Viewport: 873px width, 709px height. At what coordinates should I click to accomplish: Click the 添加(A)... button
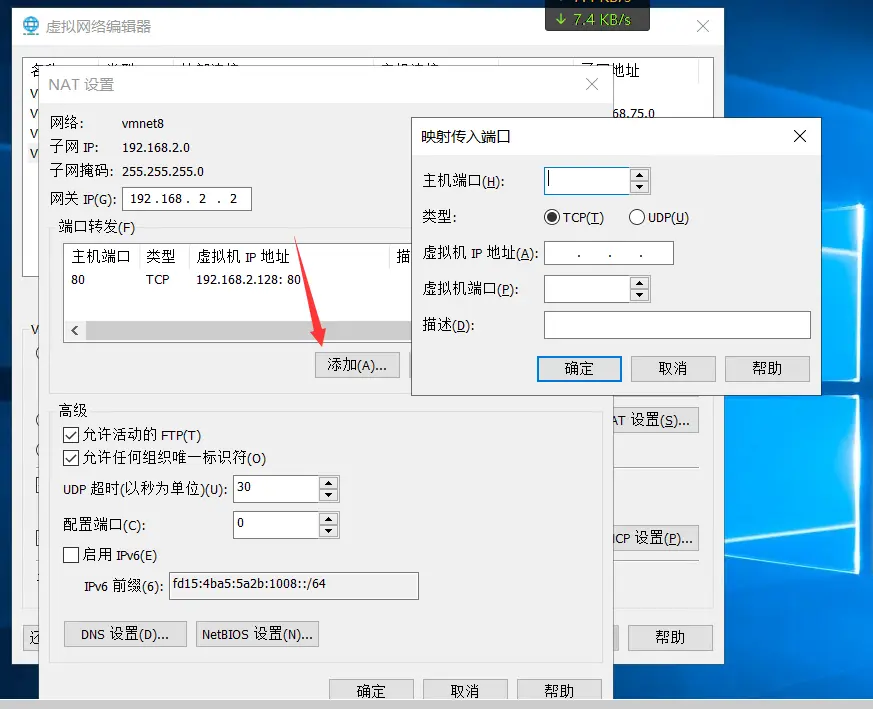pos(357,365)
